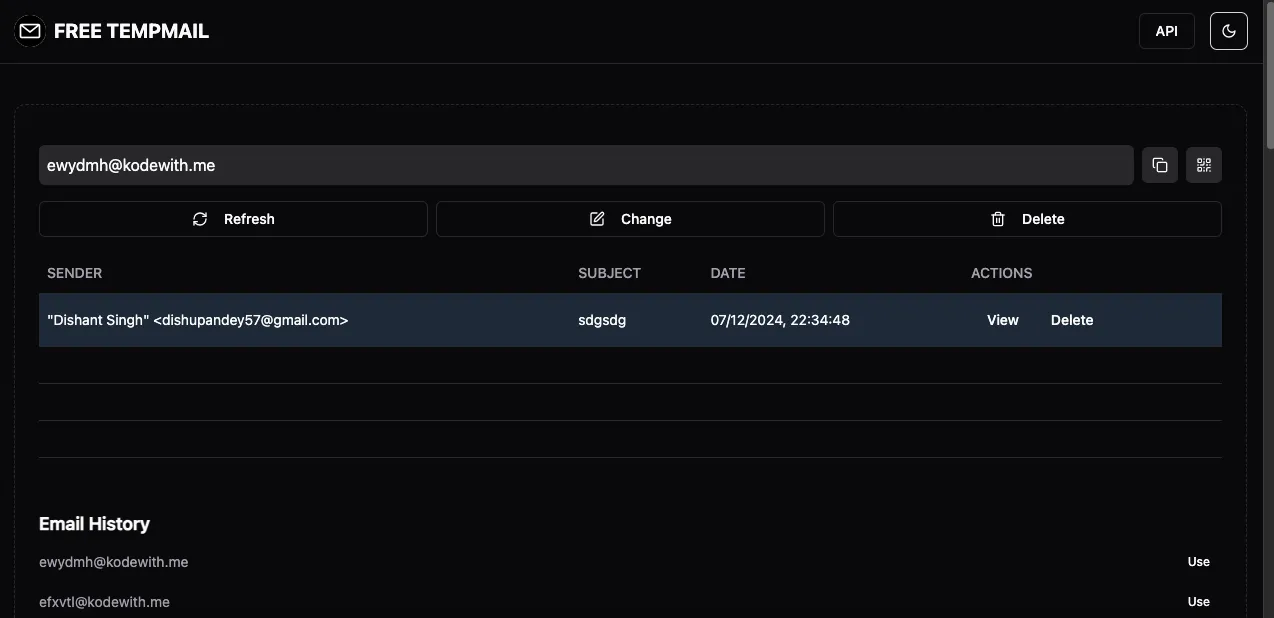Show the QR code for this email
The image size is (1274, 618).
tap(1203, 165)
